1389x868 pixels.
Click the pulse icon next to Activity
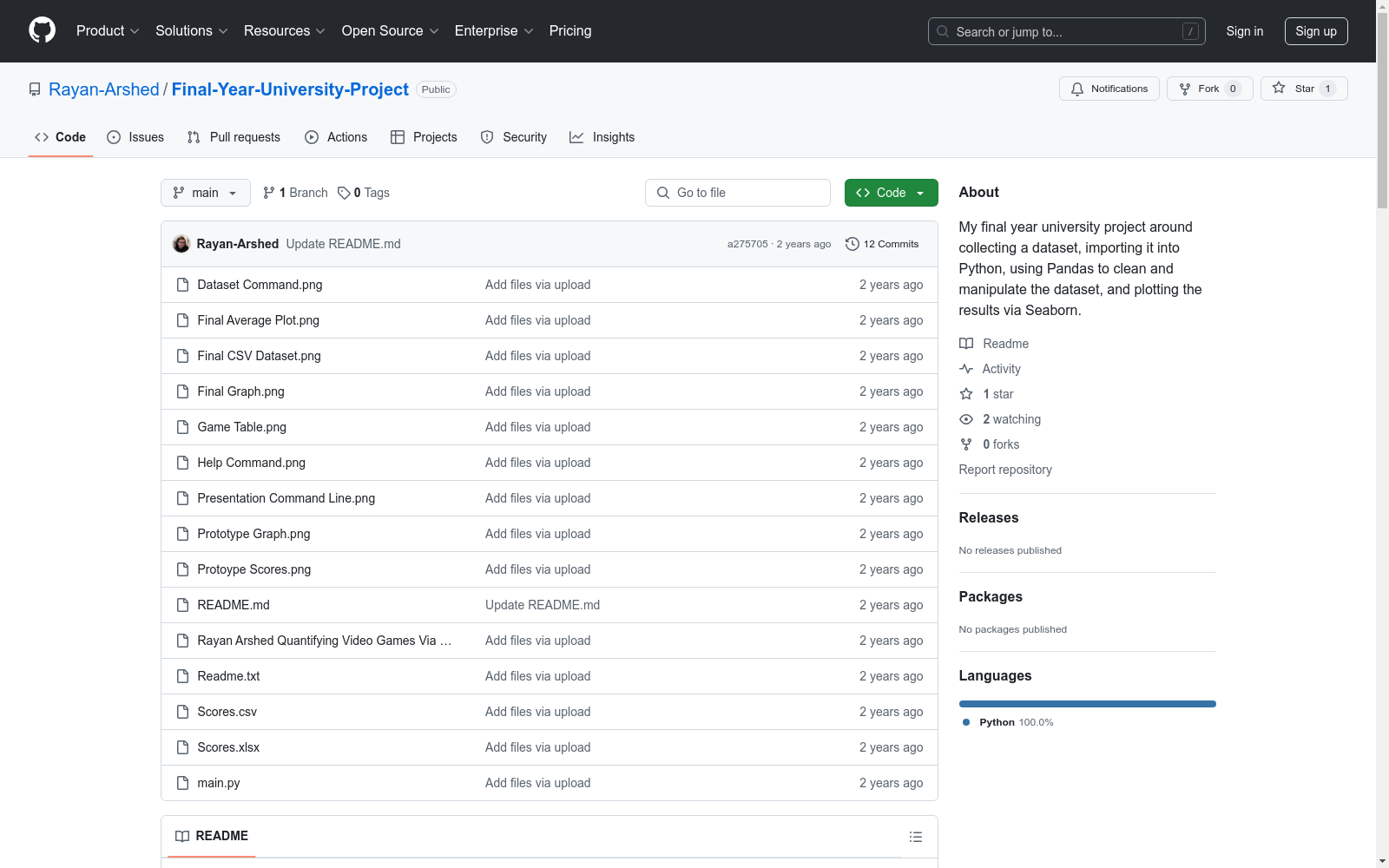click(x=966, y=369)
